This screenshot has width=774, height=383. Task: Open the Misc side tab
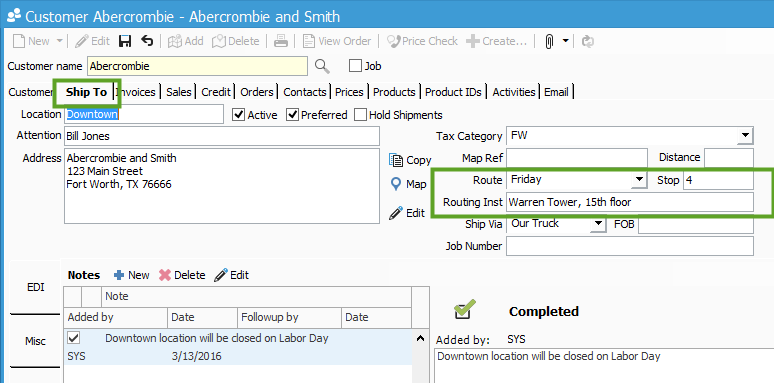pos(36,341)
